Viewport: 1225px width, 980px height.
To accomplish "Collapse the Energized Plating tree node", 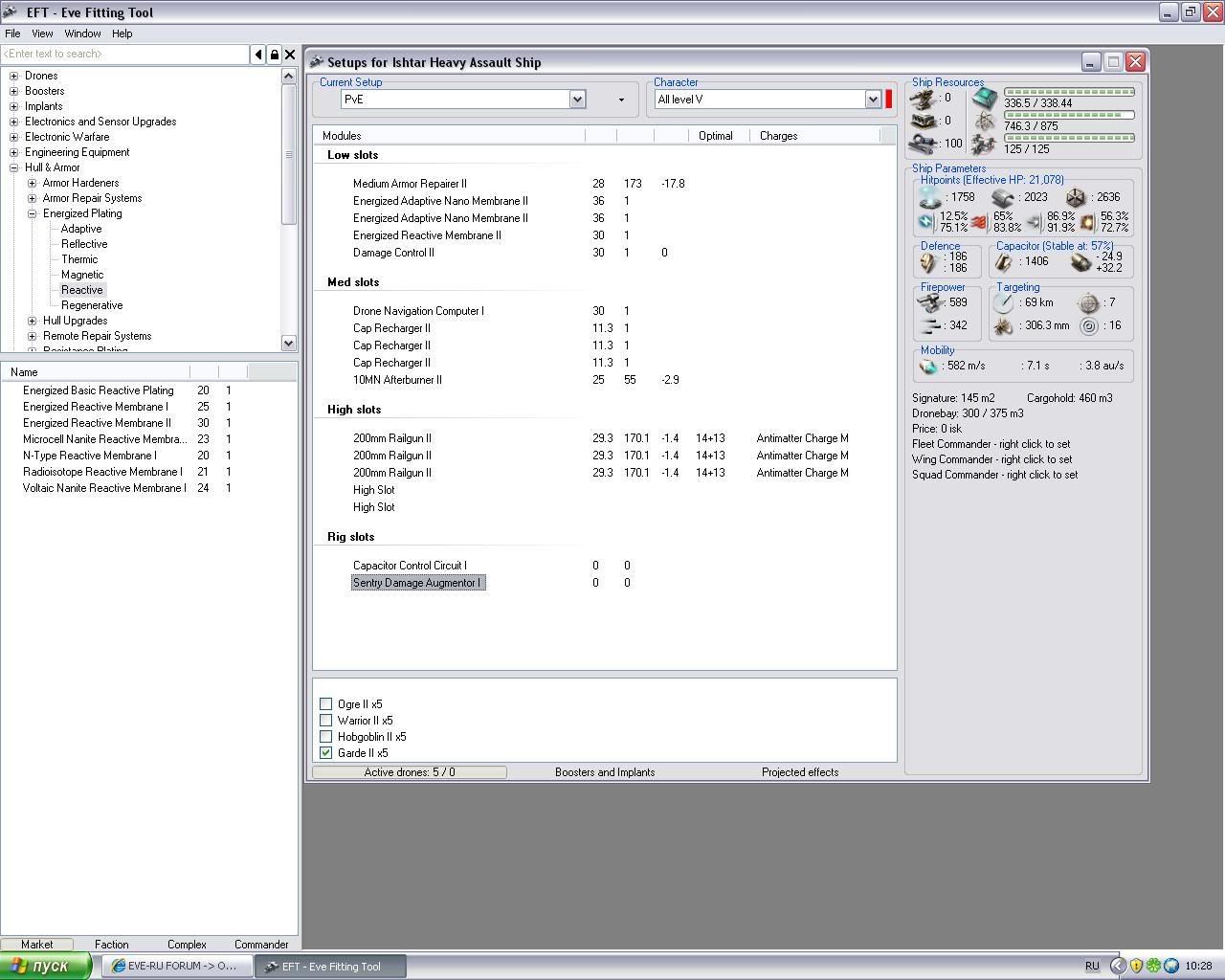I will tap(32, 213).
